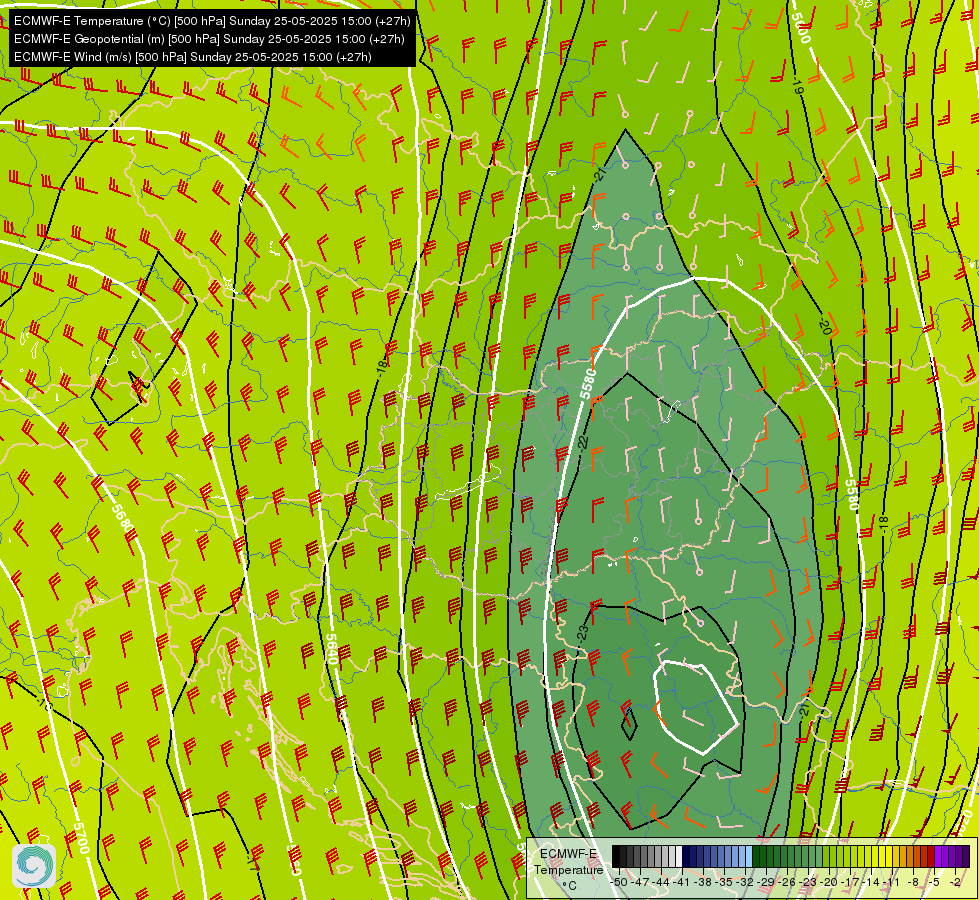Click the -11 value on the legend scale
Viewport: 979px width, 900px height.
coord(892,882)
